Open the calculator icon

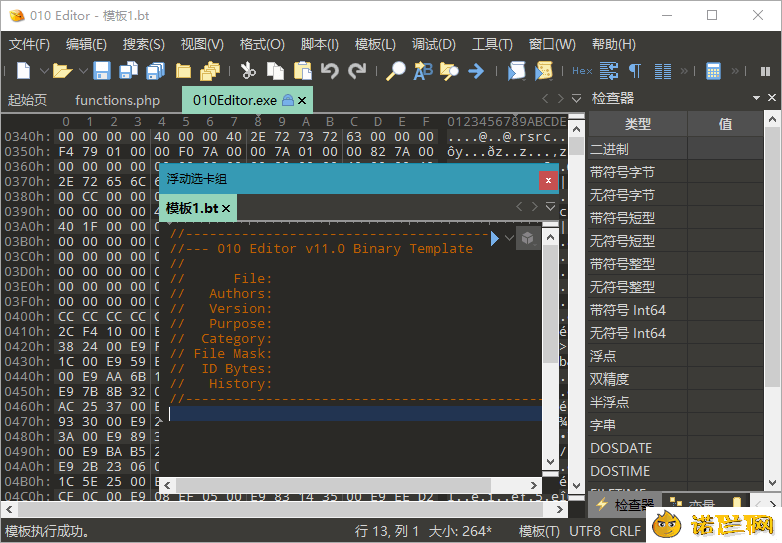[713, 71]
